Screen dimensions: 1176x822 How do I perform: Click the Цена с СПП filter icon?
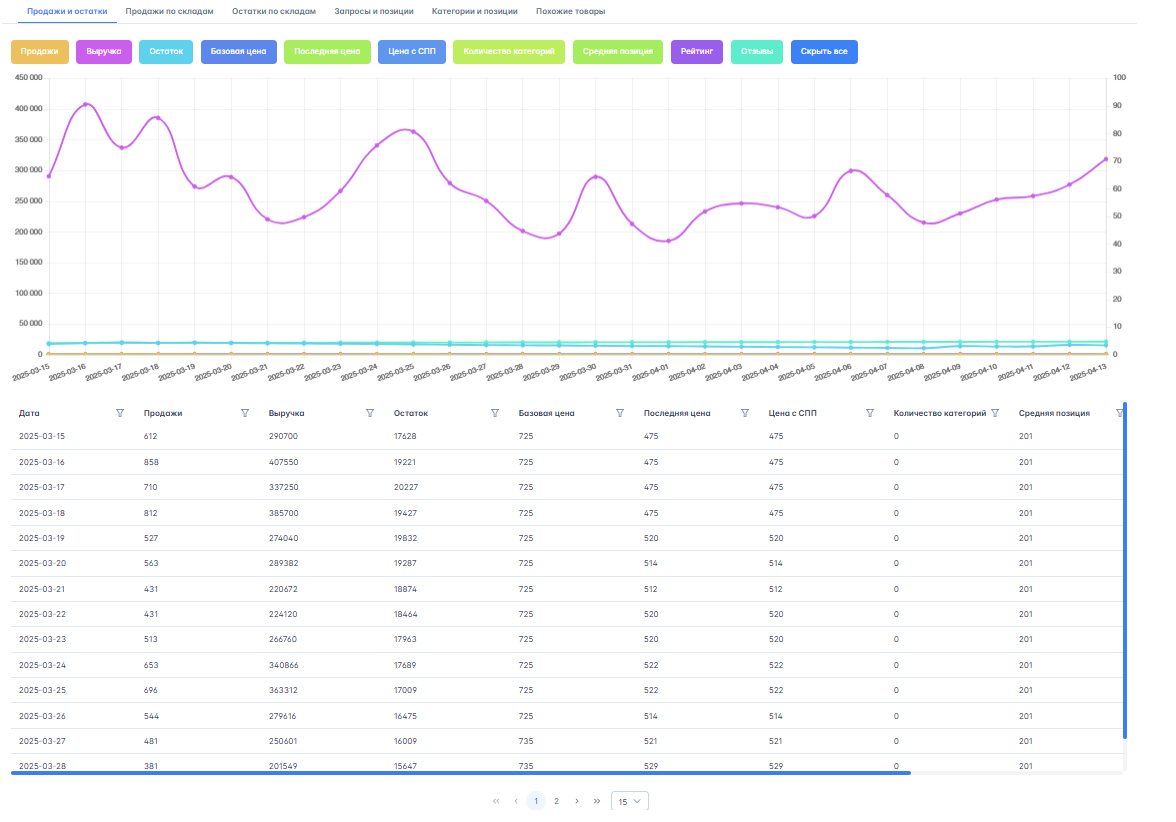pos(870,413)
